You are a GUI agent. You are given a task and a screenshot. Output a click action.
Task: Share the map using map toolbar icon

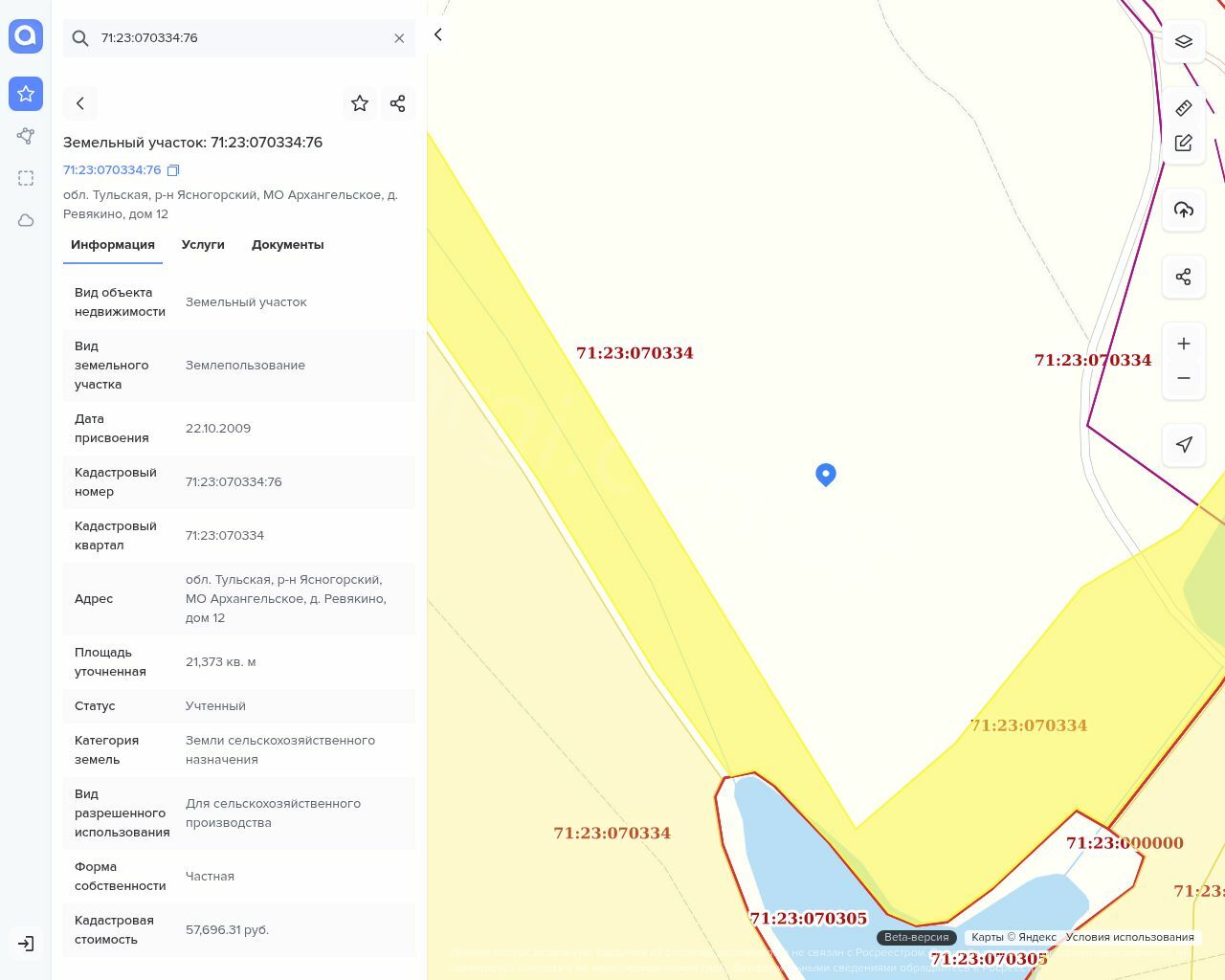(x=1183, y=277)
